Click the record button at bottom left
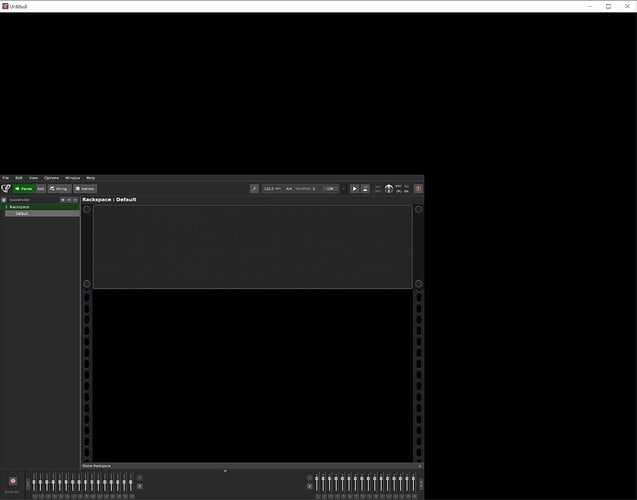This screenshot has width=637, height=500. point(12,481)
